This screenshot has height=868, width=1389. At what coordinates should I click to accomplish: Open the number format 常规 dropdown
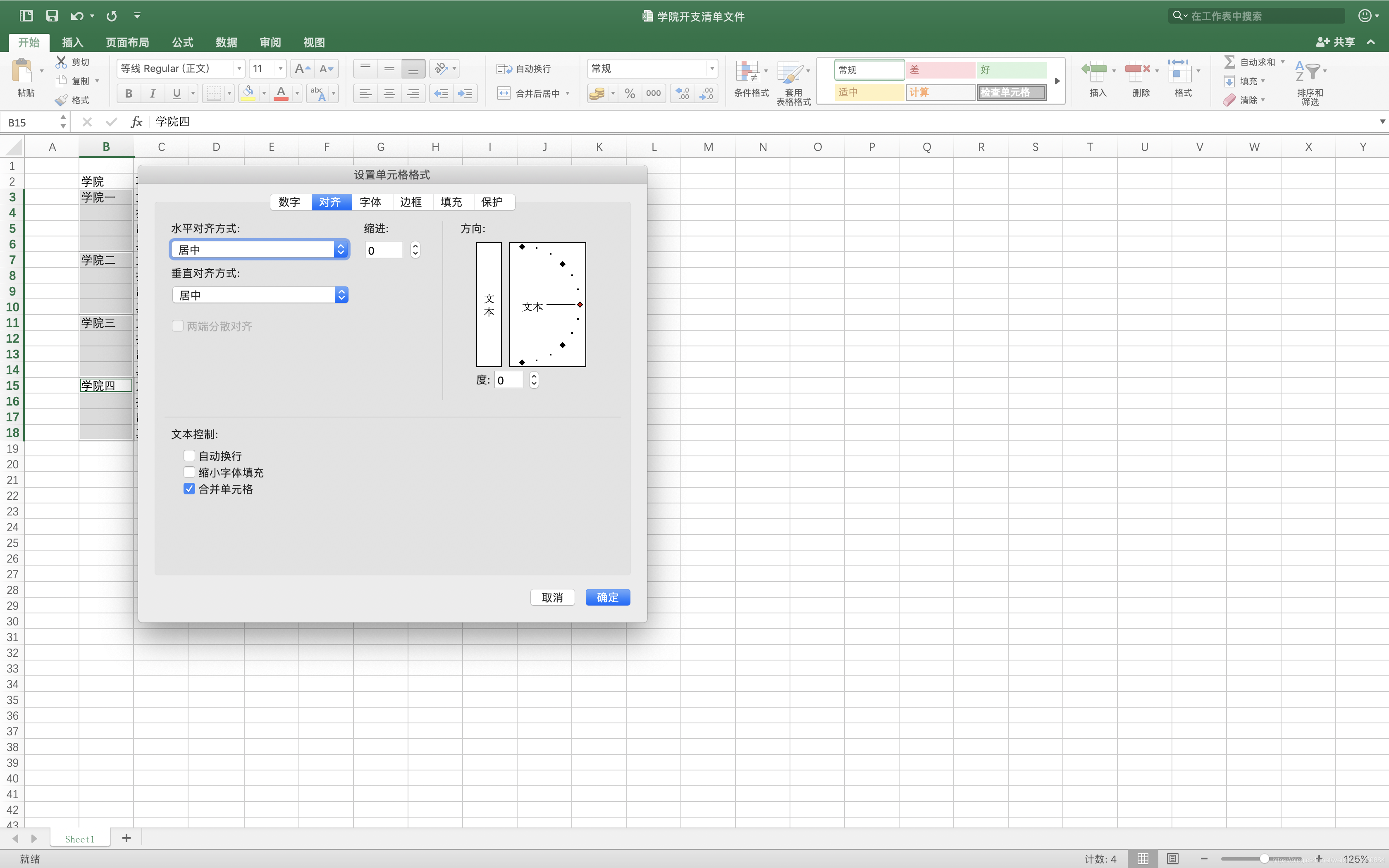pos(712,69)
